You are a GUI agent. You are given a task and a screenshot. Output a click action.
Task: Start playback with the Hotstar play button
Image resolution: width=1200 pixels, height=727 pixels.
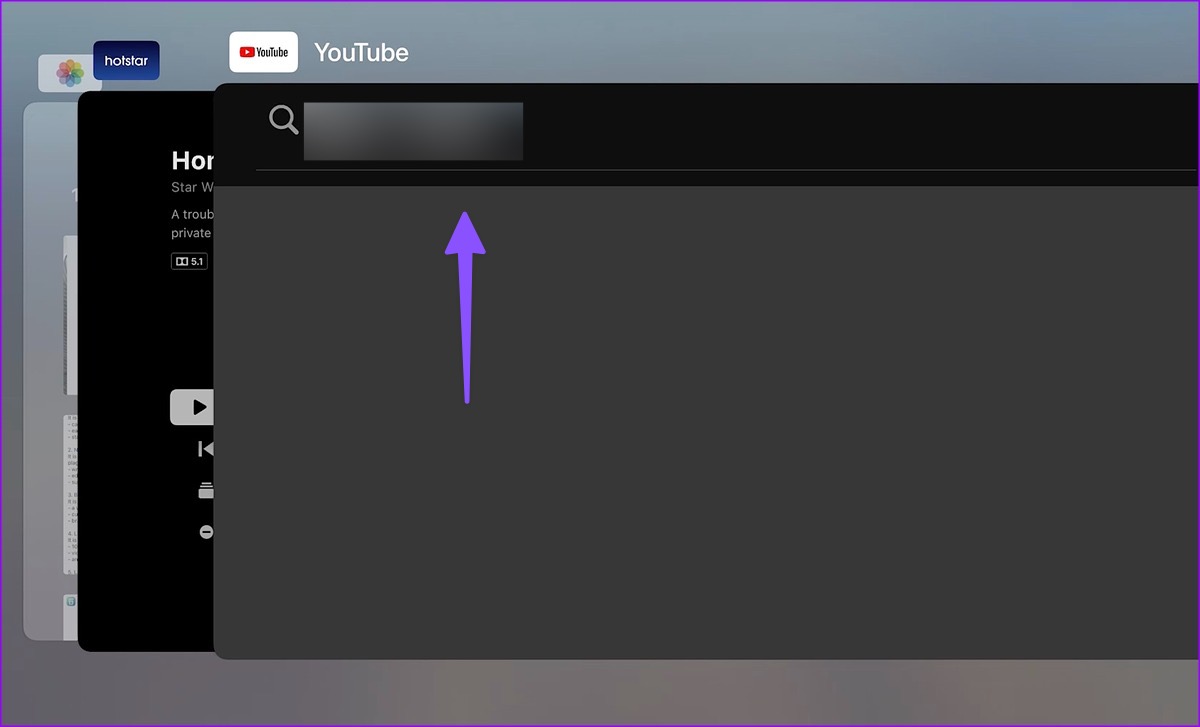(192, 407)
